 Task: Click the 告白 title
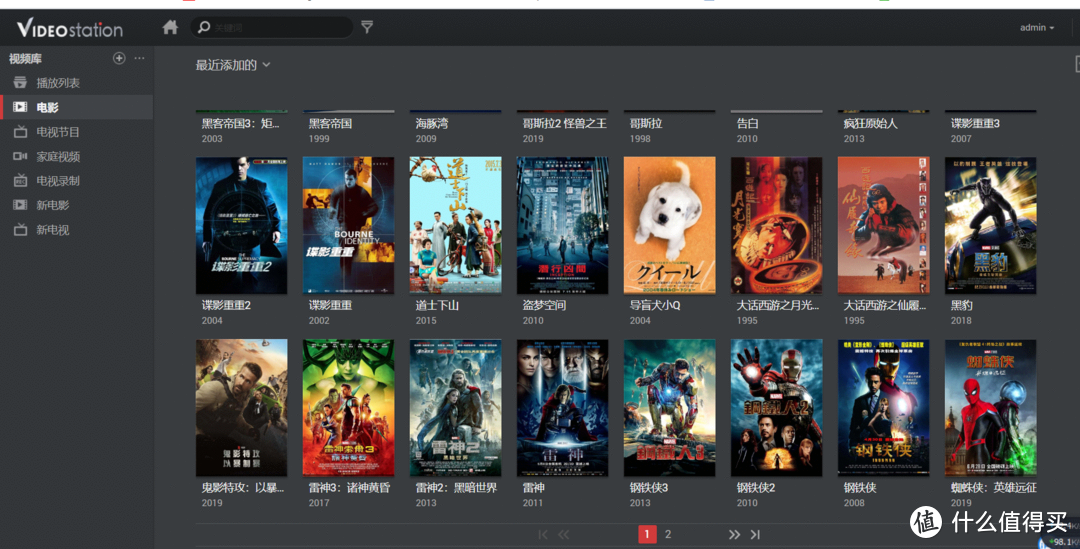[747, 123]
